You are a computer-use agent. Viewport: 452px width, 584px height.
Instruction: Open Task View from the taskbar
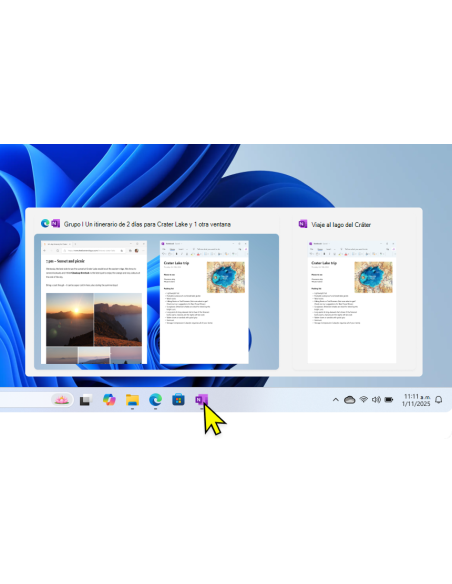(x=86, y=400)
